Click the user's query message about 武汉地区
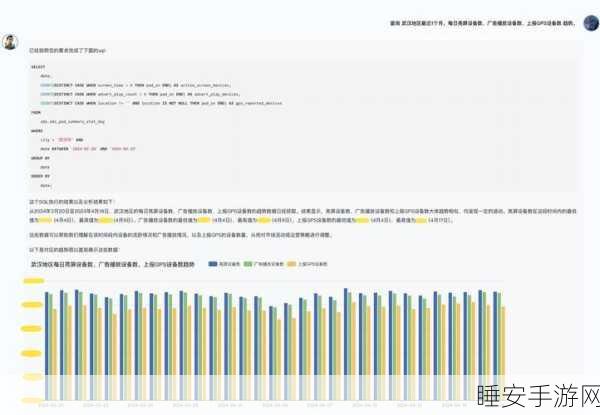The width and height of the screenshot is (600, 415). tap(482, 23)
